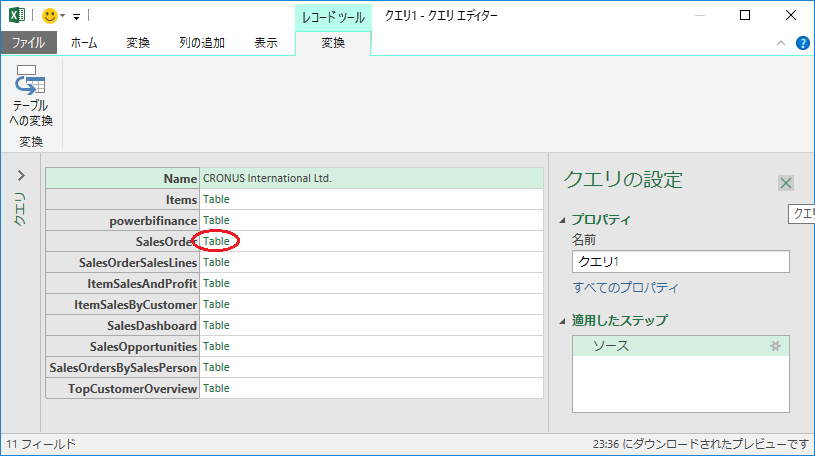This screenshot has width=815, height=456.
Task: Open the Items Table link
Action: tap(216, 199)
